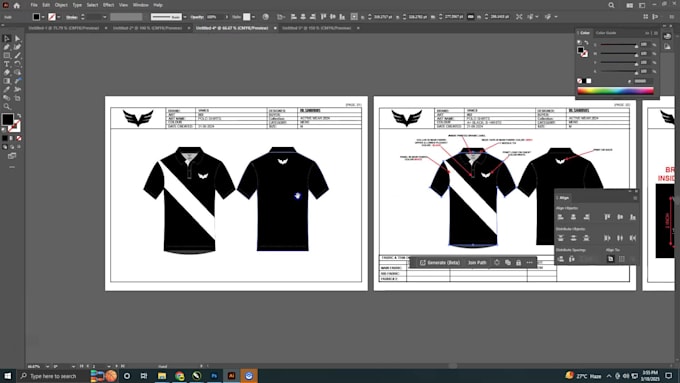The height and width of the screenshot is (383, 680).
Task: Click the Join Path button
Action: point(477,262)
